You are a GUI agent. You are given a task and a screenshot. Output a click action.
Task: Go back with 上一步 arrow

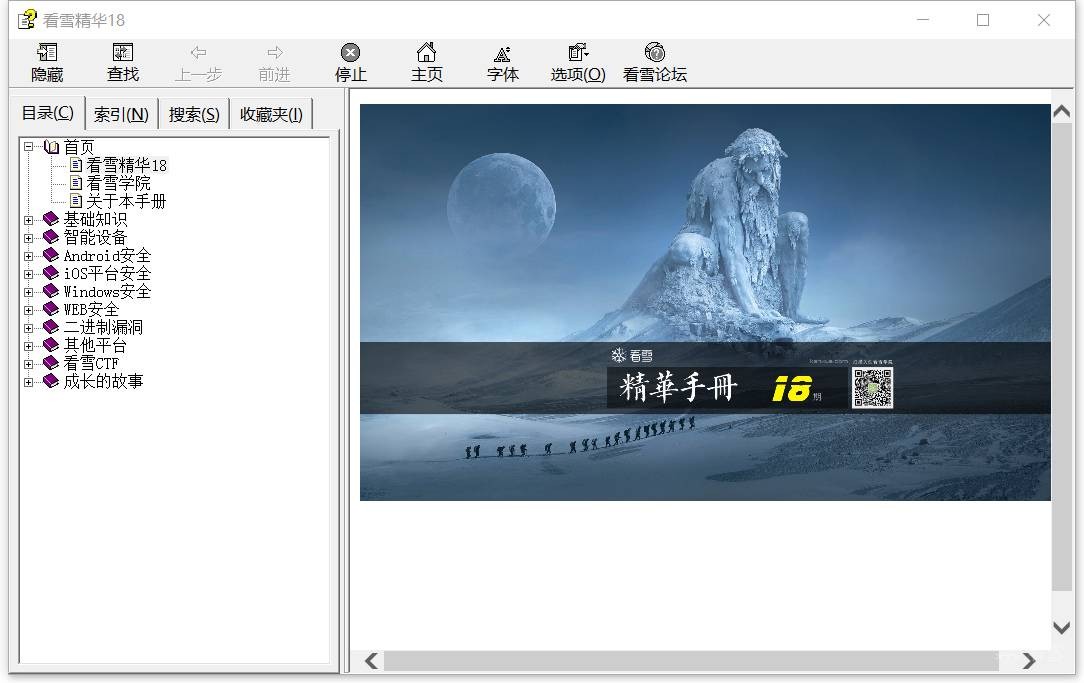coord(198,53)
